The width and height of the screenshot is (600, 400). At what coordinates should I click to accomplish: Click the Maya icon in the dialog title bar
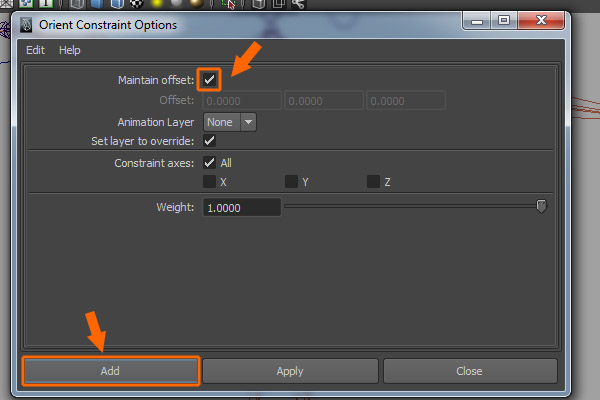point(26,25)
